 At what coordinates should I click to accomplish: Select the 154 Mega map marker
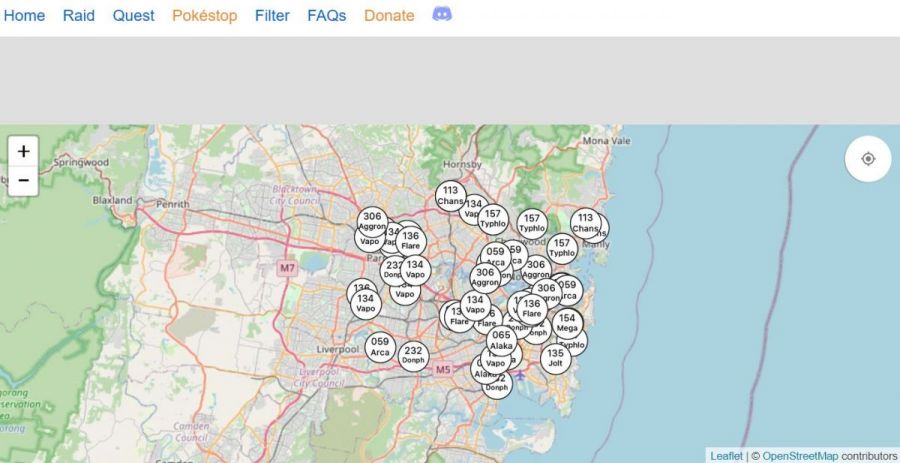567,323
